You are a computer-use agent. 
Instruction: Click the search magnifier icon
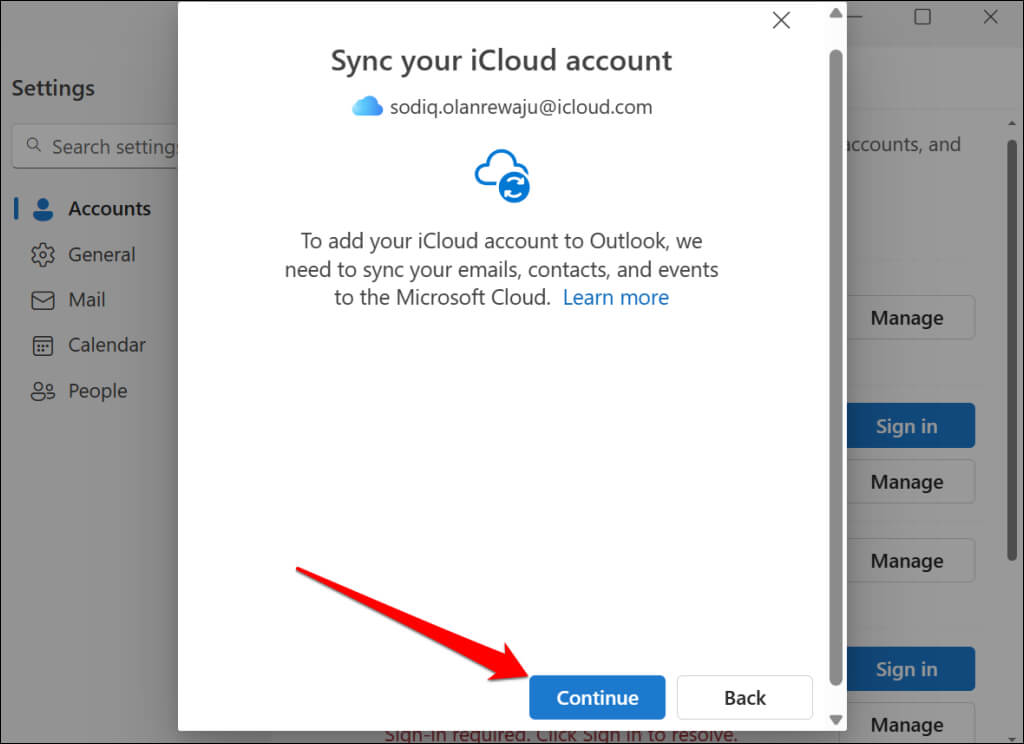[x=34, y=145]
